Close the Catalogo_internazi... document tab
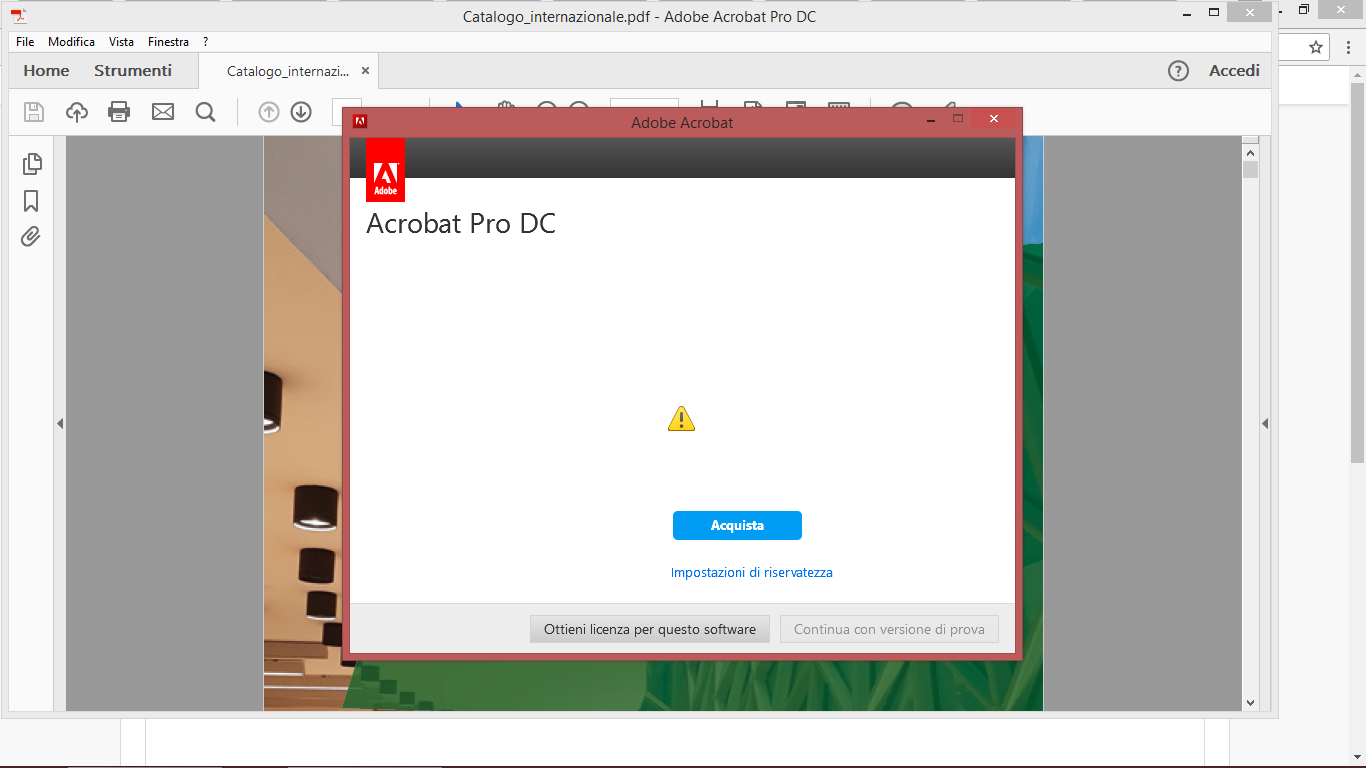This screenshot has height=768, width=1366. 365,71
